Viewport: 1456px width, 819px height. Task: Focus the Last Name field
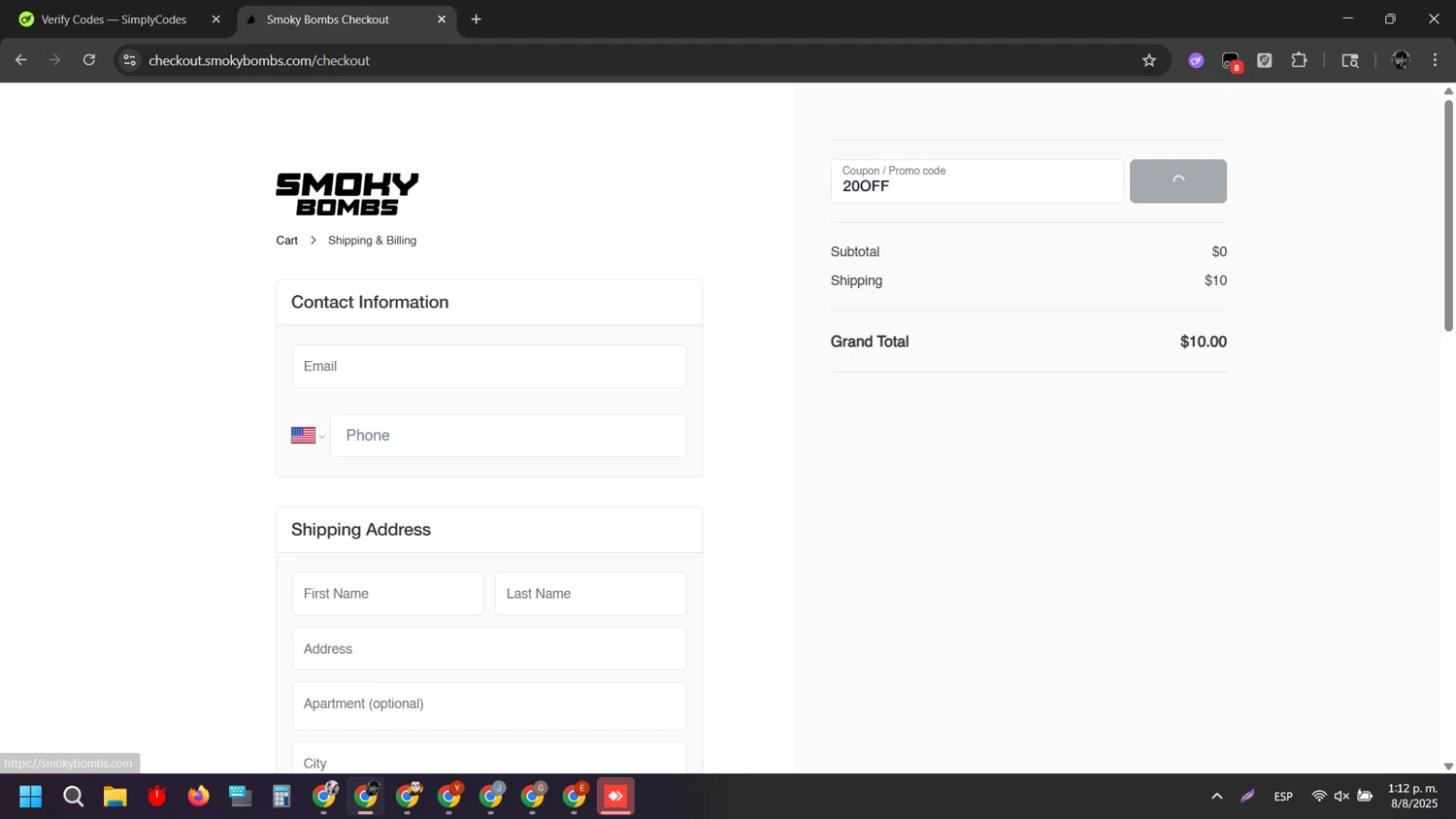[x=590, y=594]
